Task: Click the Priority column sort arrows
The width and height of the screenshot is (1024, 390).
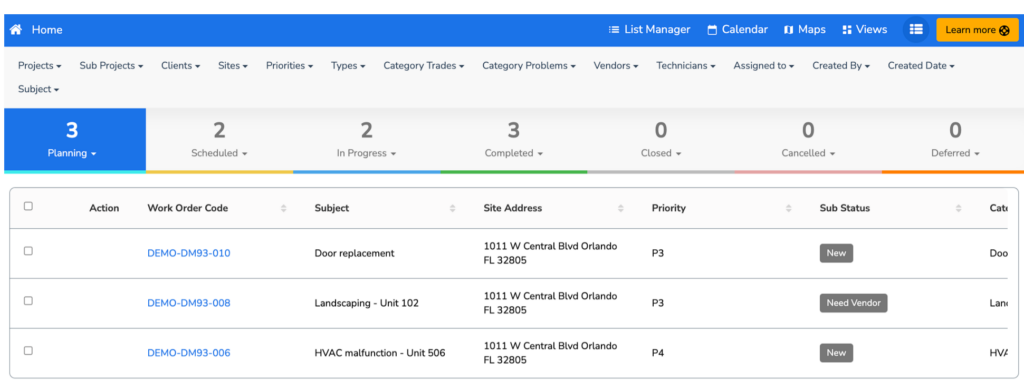Action: pos(788,208)
